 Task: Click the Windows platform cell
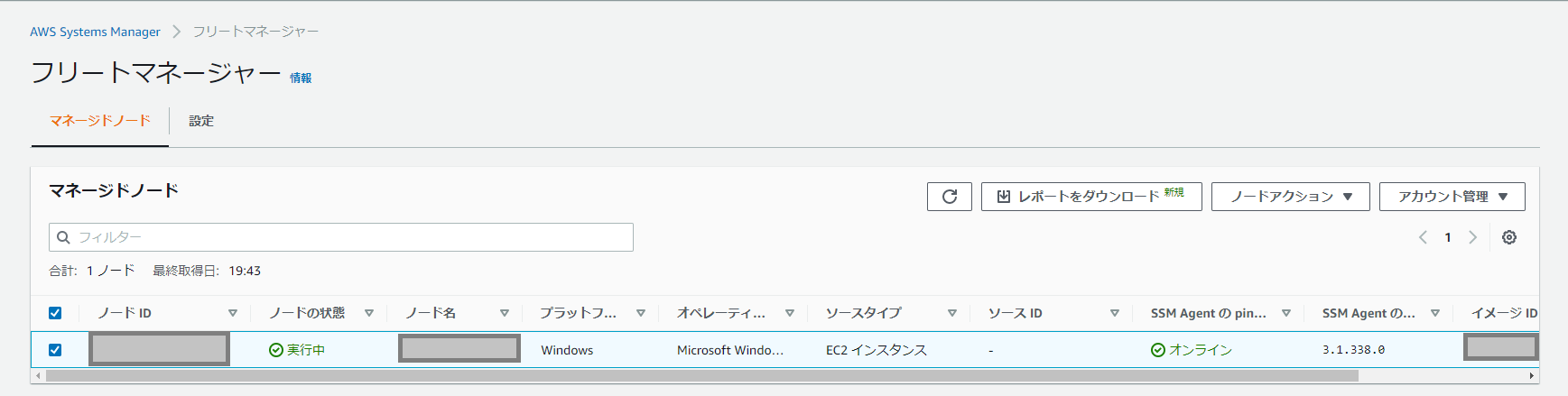pos(567,350)
